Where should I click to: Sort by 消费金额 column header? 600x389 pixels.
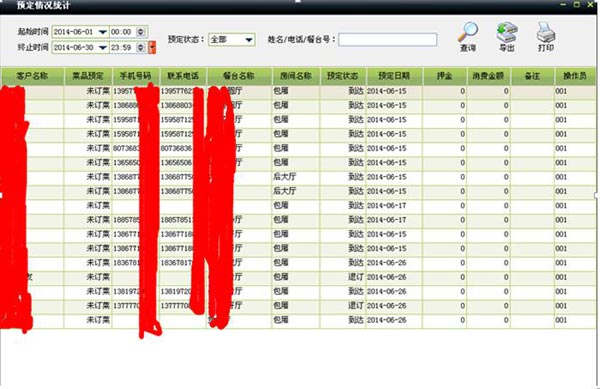488,76
